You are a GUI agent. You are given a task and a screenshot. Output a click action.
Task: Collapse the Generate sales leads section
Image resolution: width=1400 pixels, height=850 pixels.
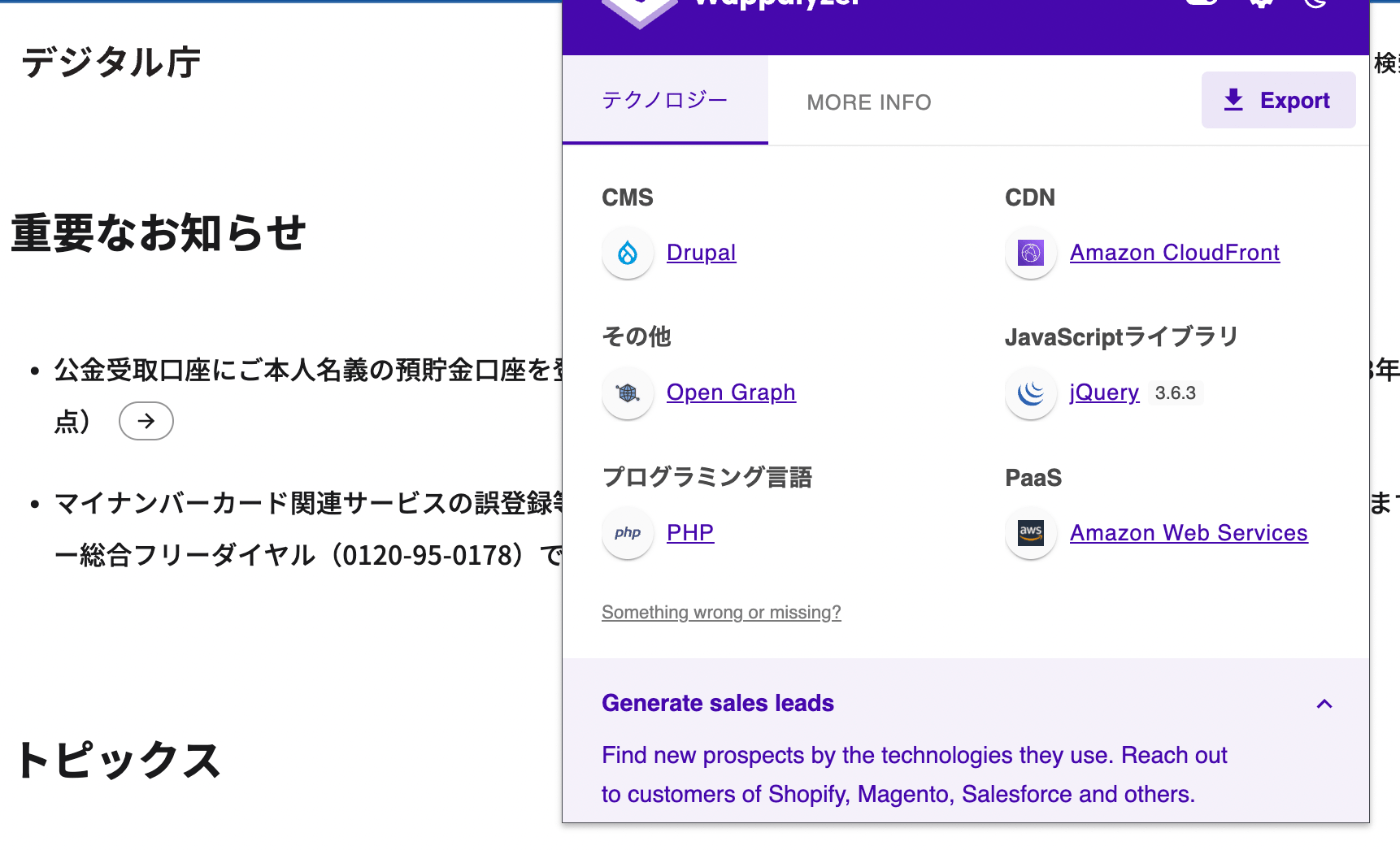[x=1325, y=704]
